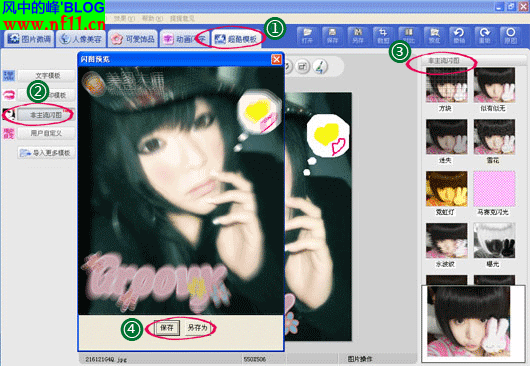Open the 图片微调 tab
Image resolution: width=530 pixels, height=366 pixels.
tap(29, 39)
